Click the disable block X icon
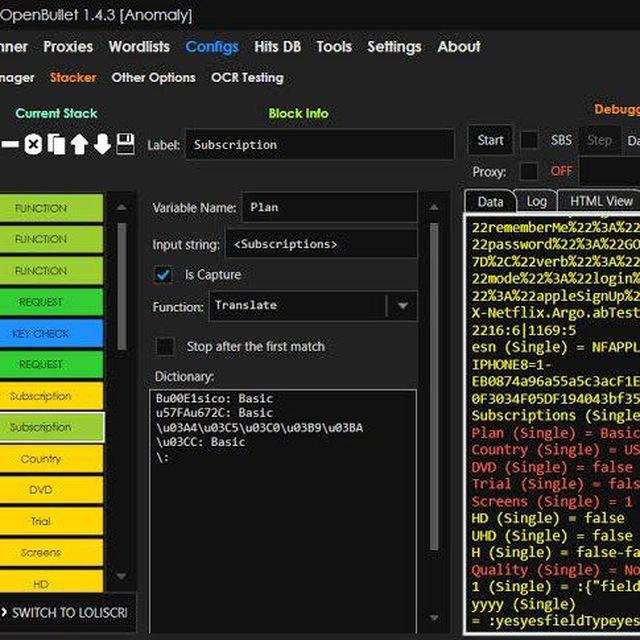This screenshot has height=640, width=640. click(x=33, y=144)
